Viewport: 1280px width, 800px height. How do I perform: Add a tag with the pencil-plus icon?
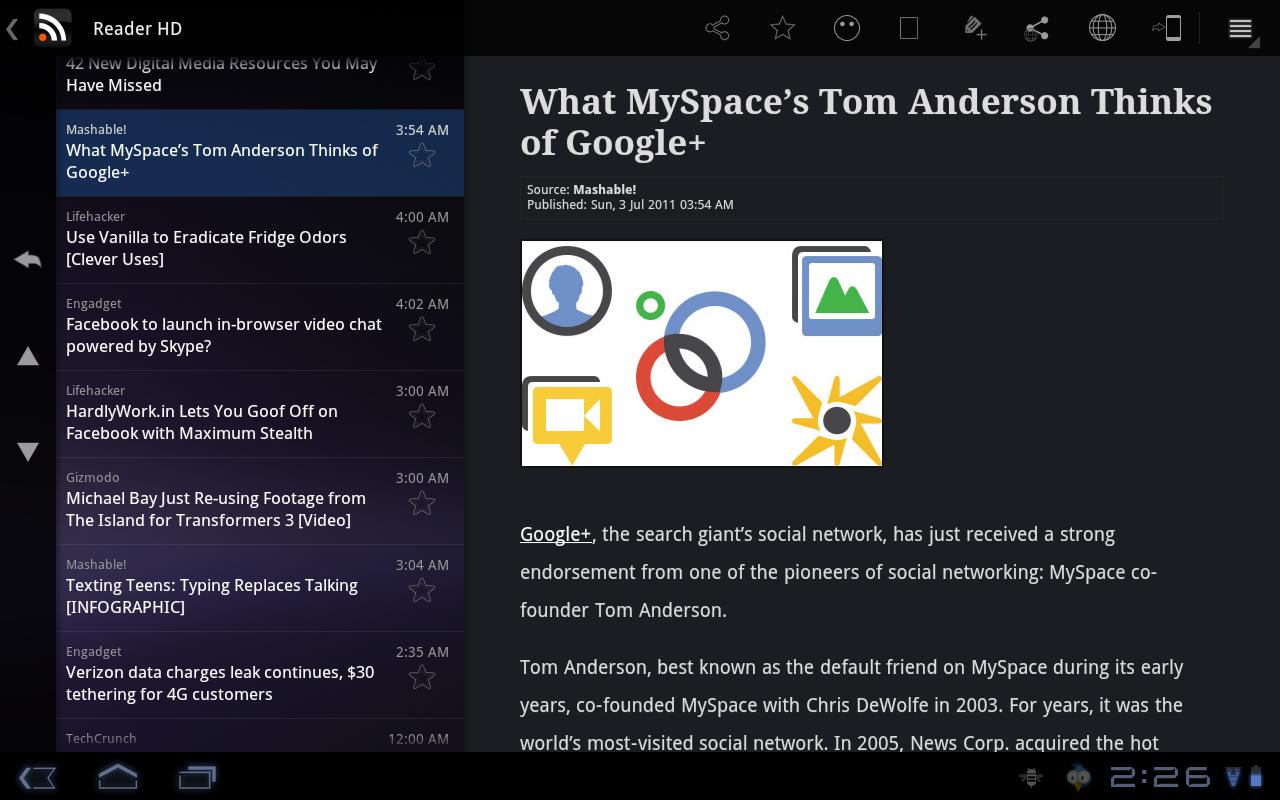pos(975,28)
